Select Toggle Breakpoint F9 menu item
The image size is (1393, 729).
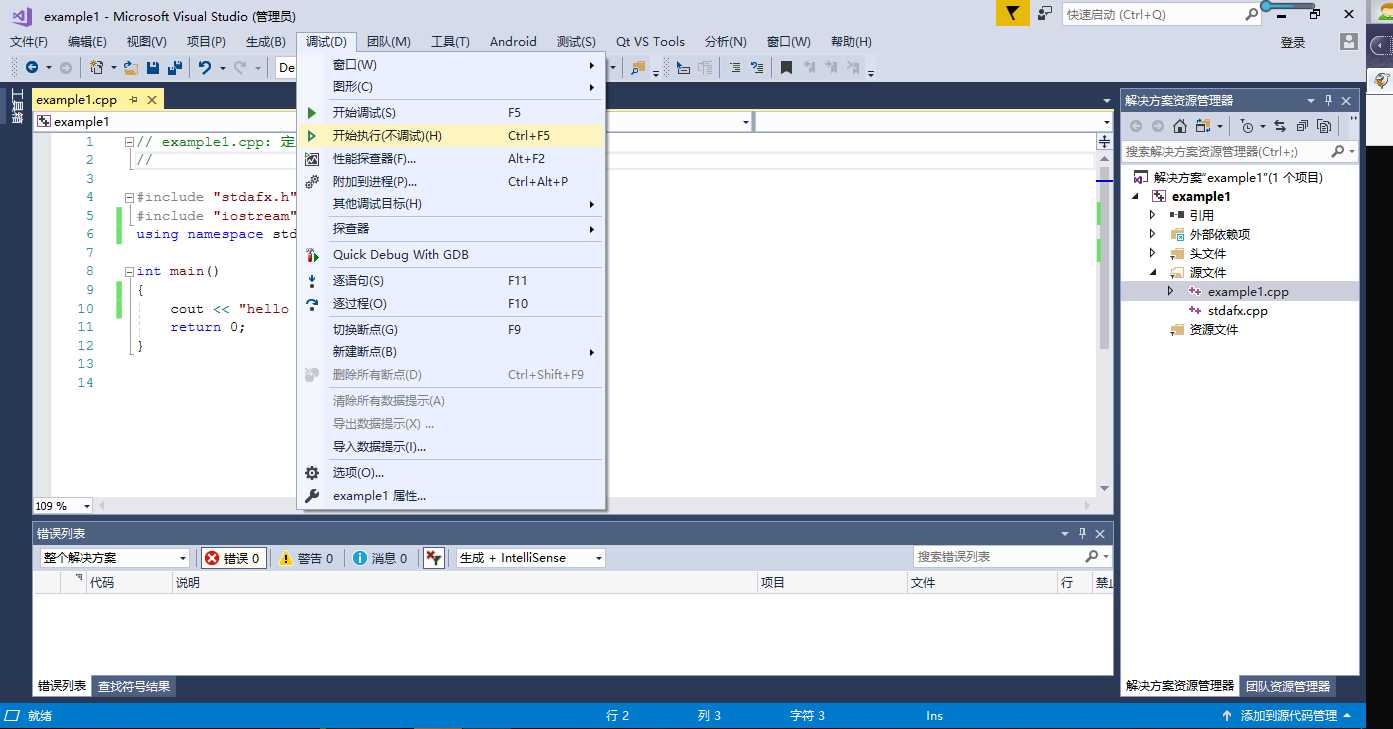pos(451,329)
